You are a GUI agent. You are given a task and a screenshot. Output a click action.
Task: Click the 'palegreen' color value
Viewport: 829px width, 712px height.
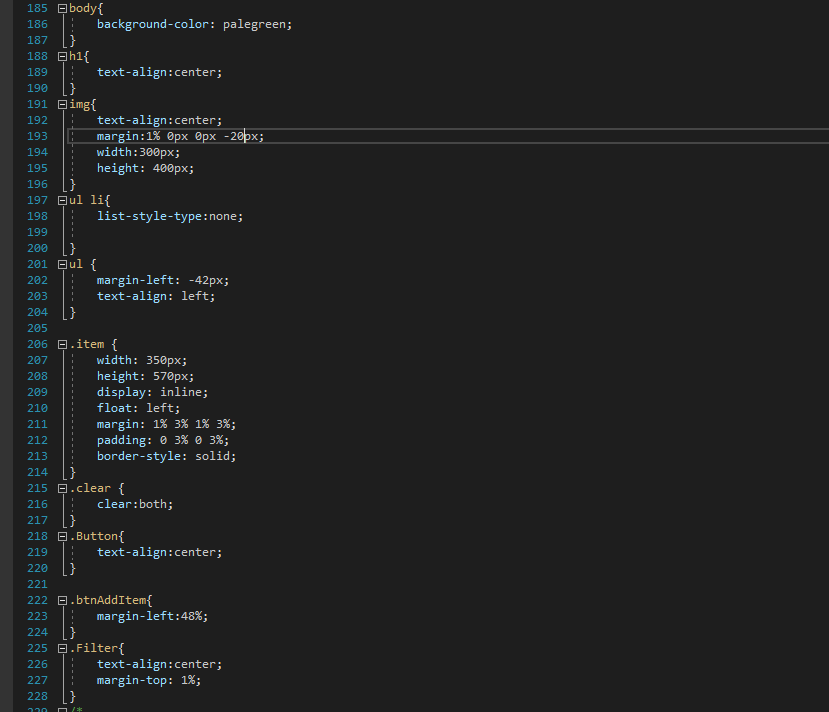(x=254, y=24)
